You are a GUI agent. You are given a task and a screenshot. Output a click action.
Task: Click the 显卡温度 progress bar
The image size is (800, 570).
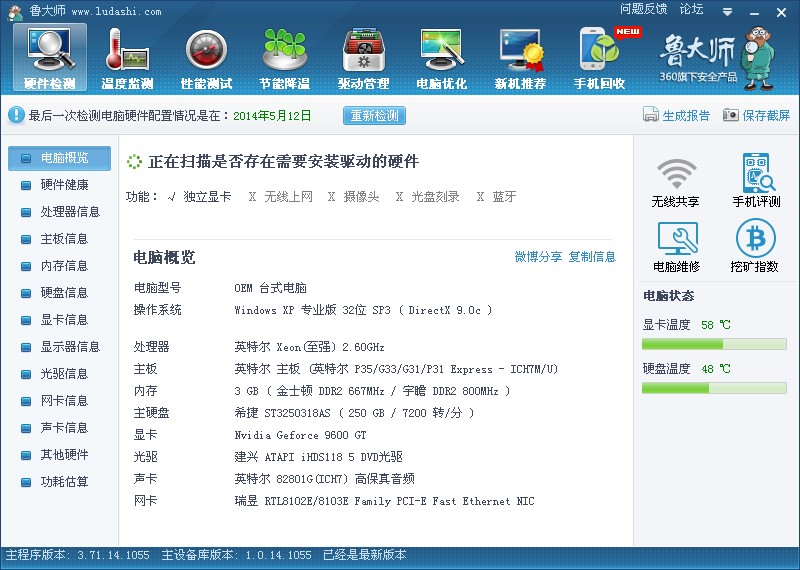[714, 344]
